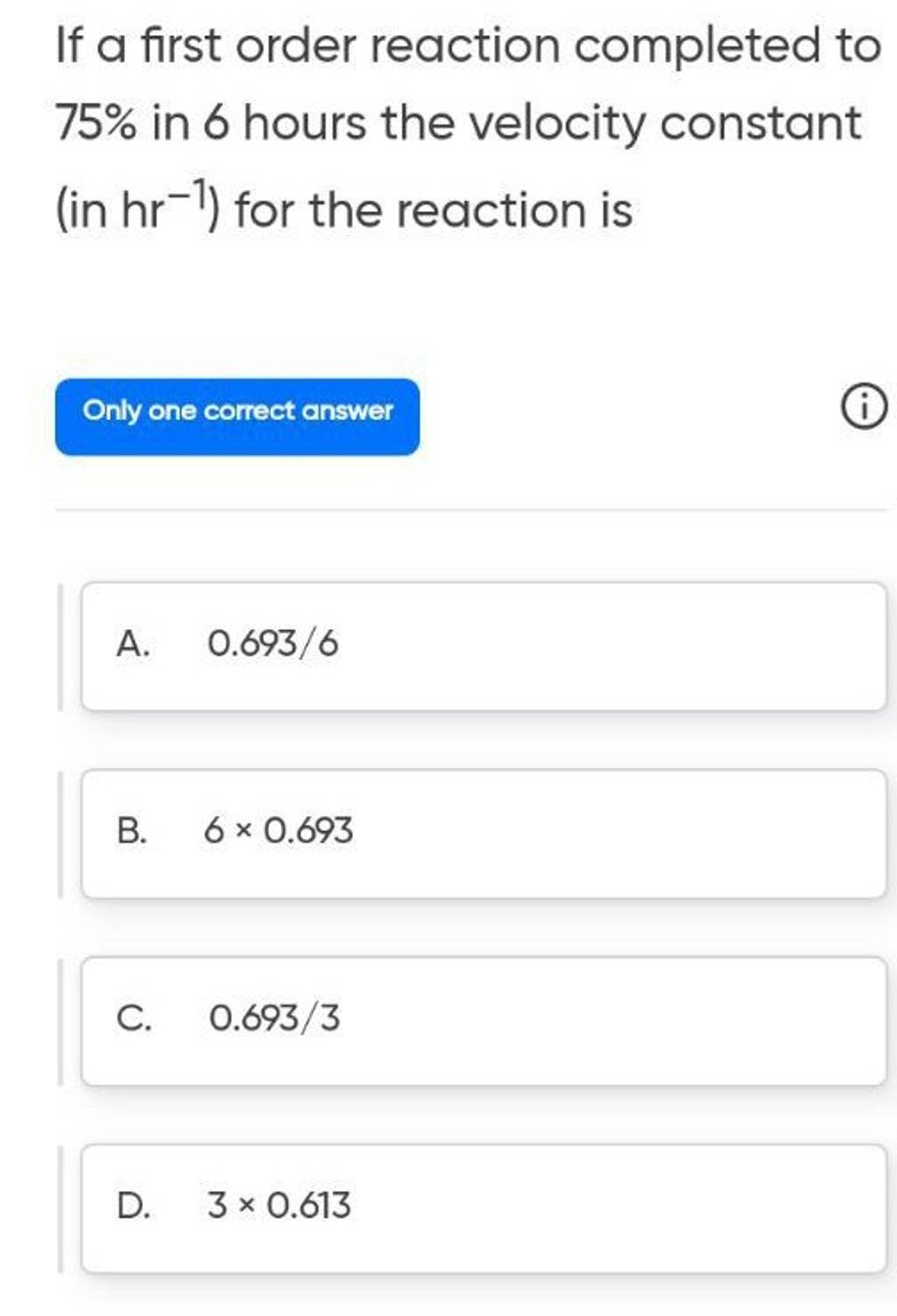Click the vertical bar left of option B

pos(60,834)
